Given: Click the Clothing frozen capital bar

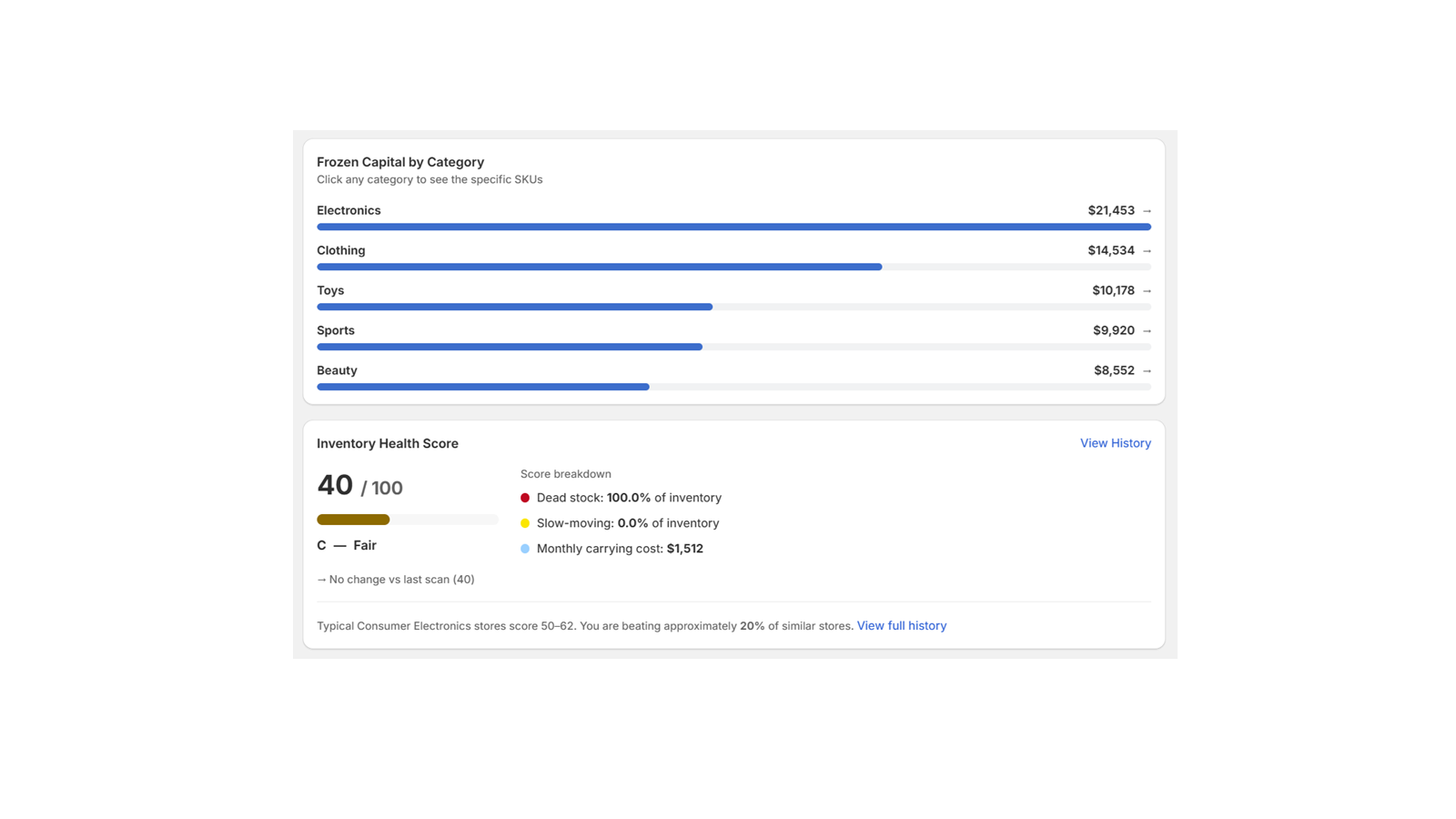Looking at the screenshot, I should pos(733,267).
